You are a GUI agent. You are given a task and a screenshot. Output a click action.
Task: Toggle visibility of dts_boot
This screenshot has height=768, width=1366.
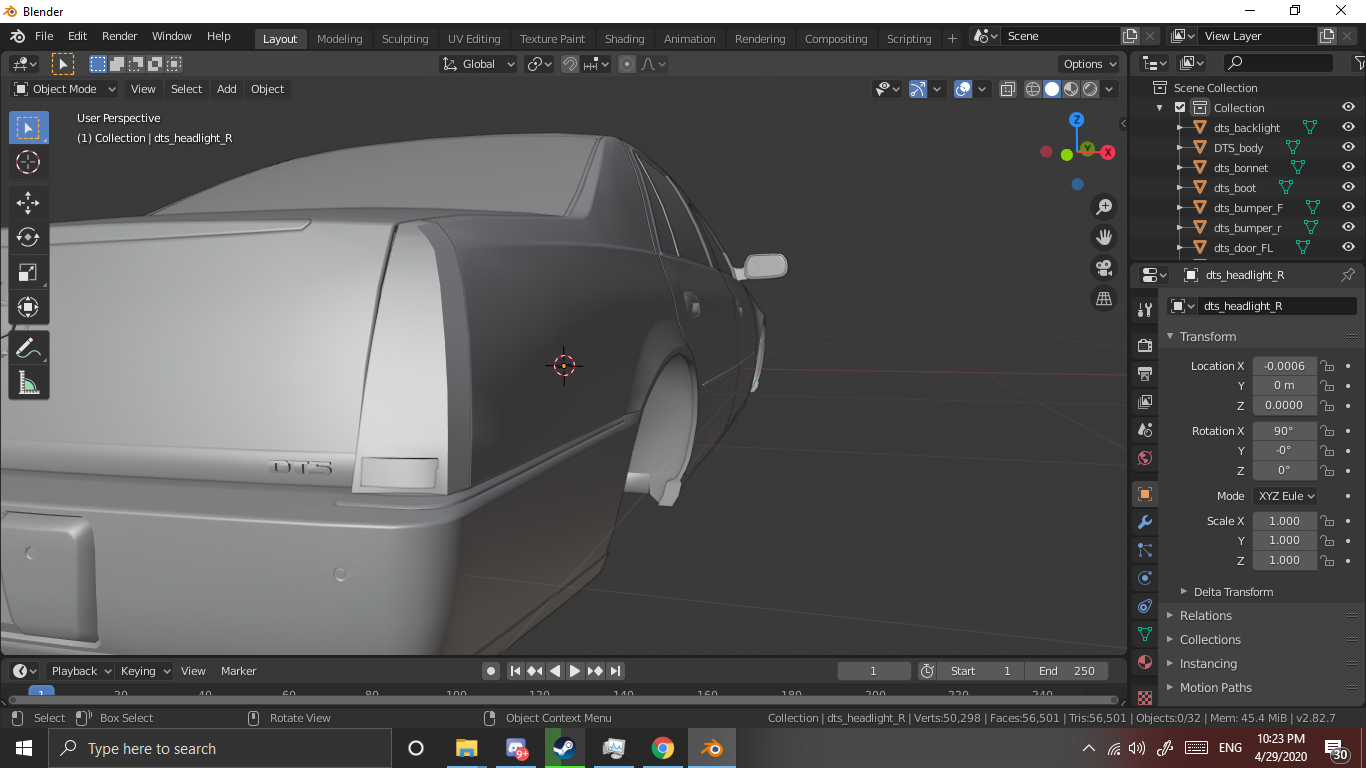pos(1348,187)
